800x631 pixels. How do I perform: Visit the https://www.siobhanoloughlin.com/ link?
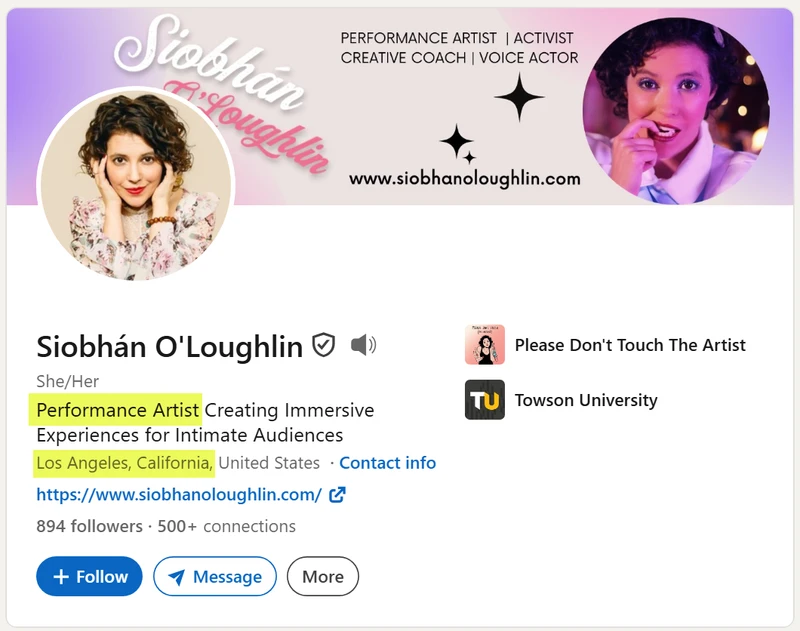(x=179, y=494)
